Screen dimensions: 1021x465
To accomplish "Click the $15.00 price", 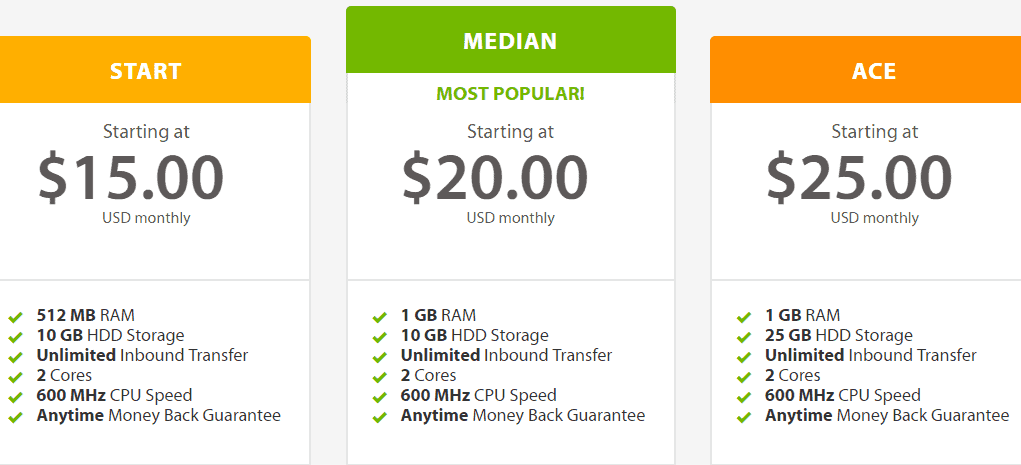I will point(131,177).
